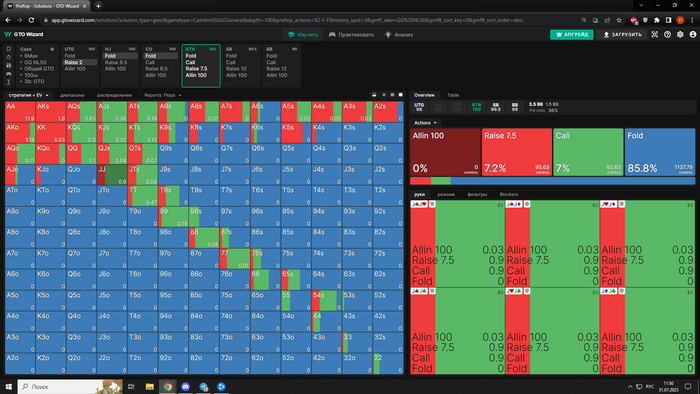The height and width of the screenshot is (394, 700).
Task: Select the blue Fold action box
Action: 660,152
